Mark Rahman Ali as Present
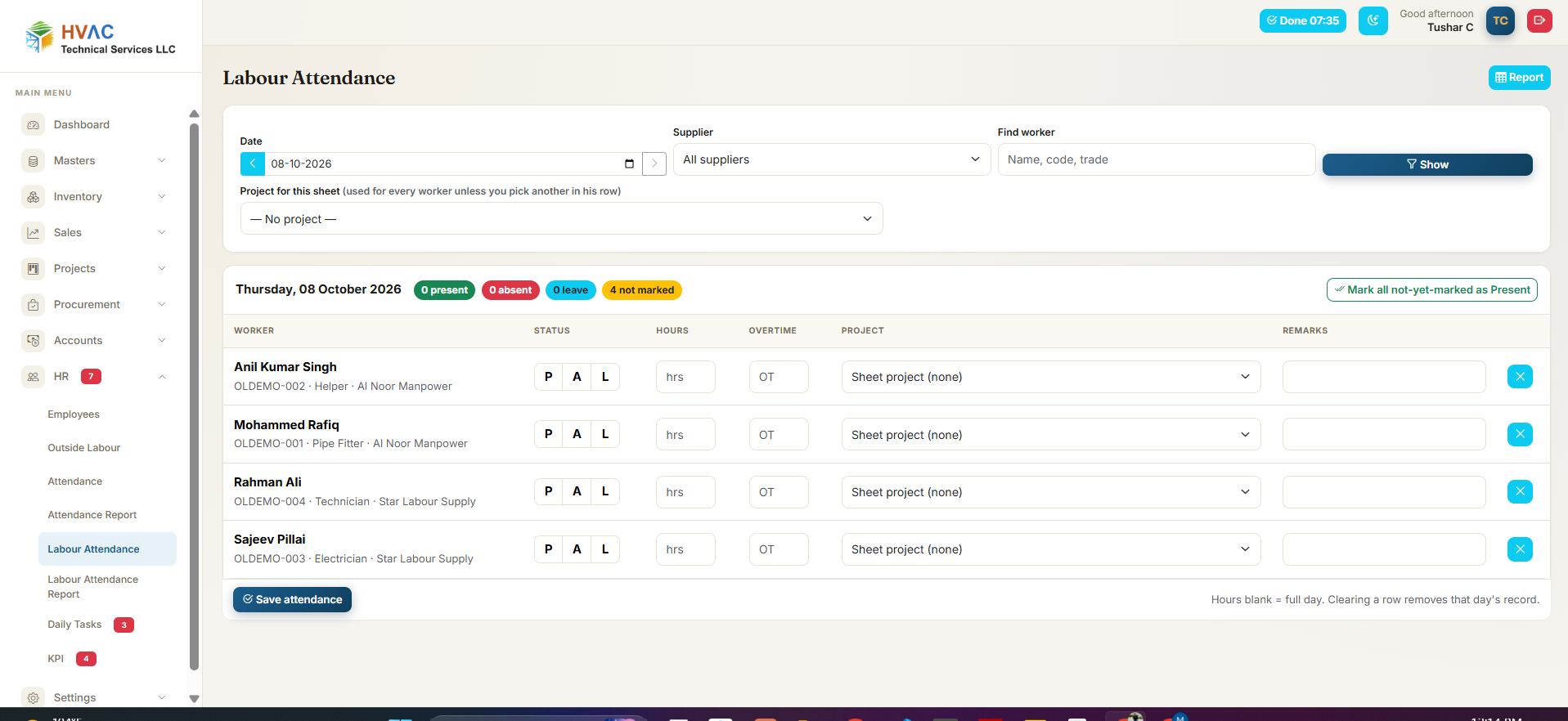The width and height of the screenshot is (1568, 721). coord(549,491)
